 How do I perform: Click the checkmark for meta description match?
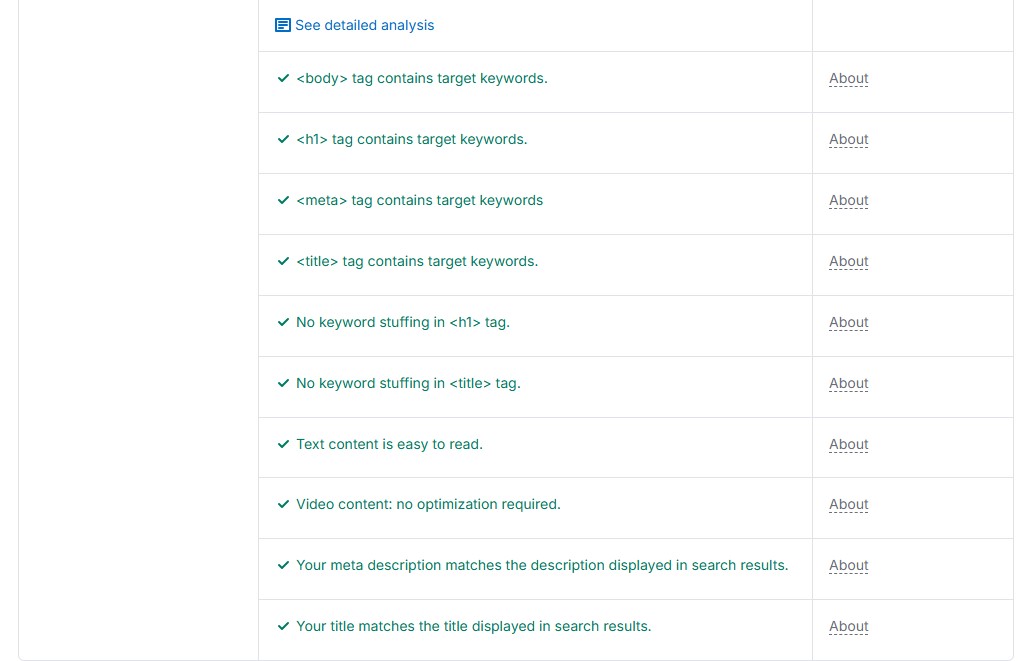(283, 565)
